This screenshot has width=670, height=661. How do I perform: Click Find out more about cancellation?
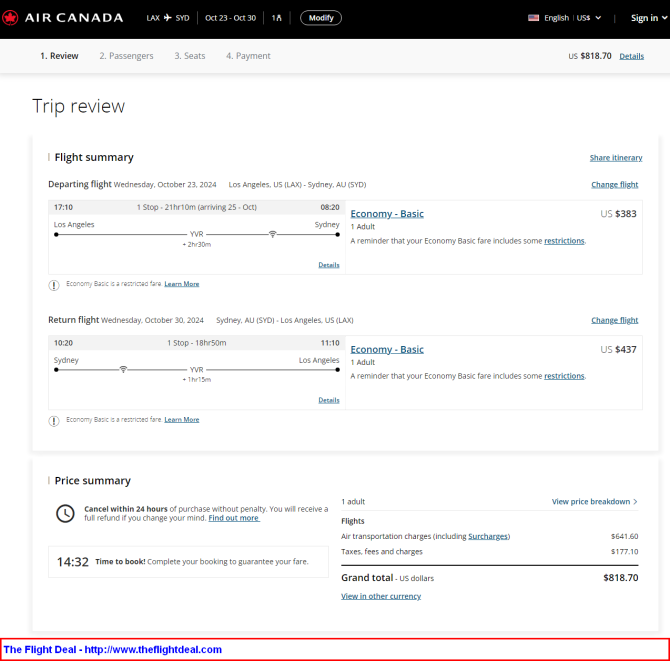(x=234, y=518)
